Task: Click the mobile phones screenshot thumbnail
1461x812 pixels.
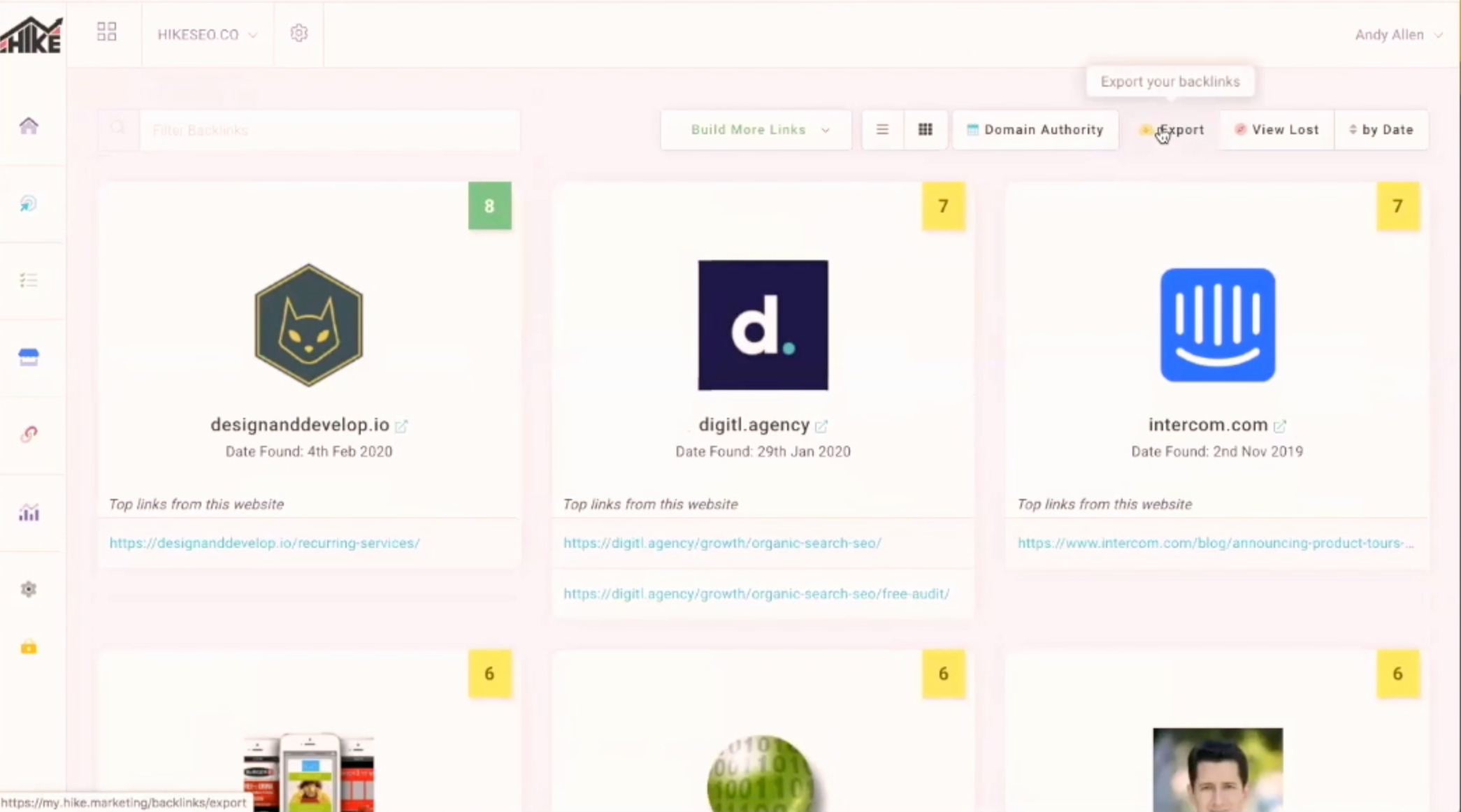Action: pyautogui.click(x=308, y=772)
